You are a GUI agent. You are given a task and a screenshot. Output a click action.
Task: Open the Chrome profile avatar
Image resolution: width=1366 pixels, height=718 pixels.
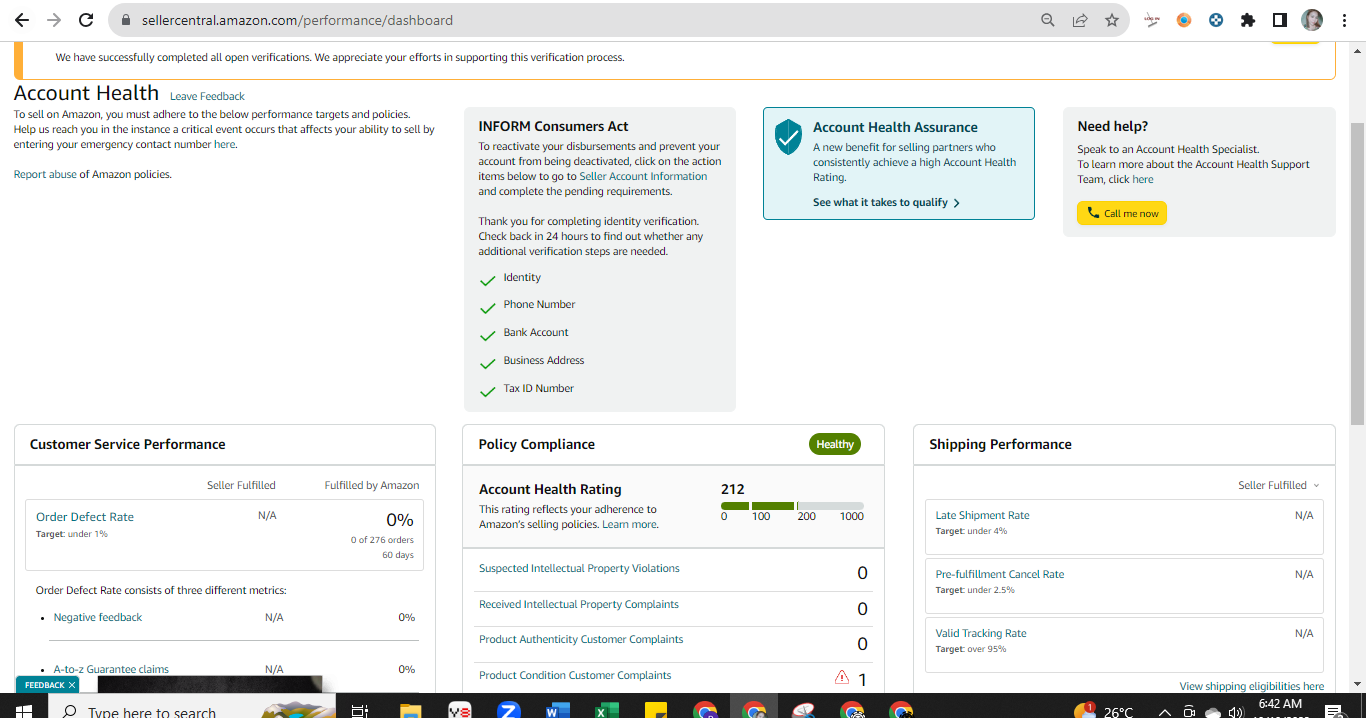1312,20
